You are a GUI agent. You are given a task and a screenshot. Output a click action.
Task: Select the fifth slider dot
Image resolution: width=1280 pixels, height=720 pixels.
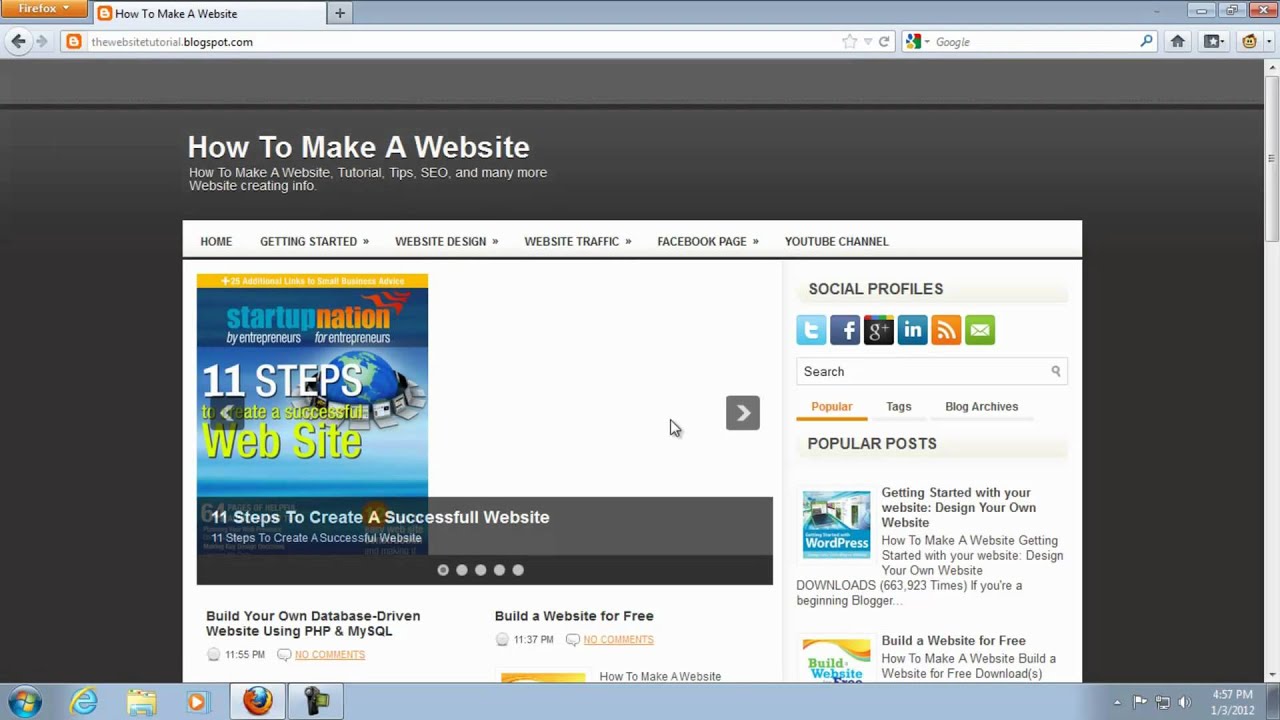click(518, 570)
